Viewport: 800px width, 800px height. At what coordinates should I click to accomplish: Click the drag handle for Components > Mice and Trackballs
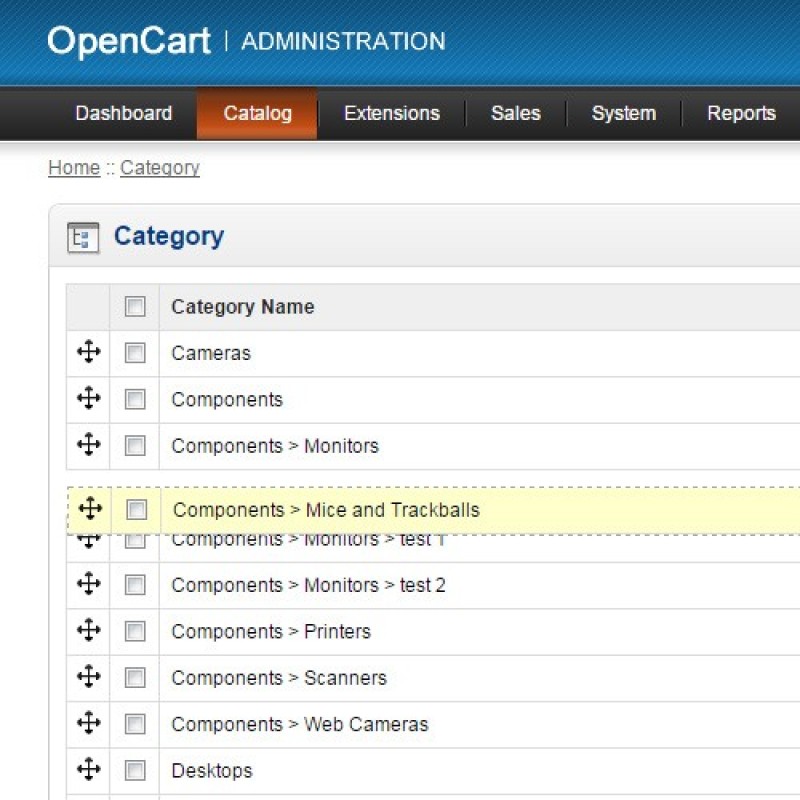point(91,509)
